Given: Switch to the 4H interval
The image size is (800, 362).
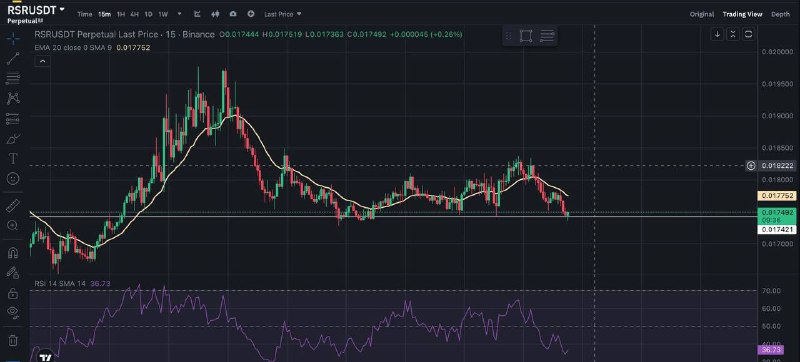Looking at the screenshot, I should 134,14.
